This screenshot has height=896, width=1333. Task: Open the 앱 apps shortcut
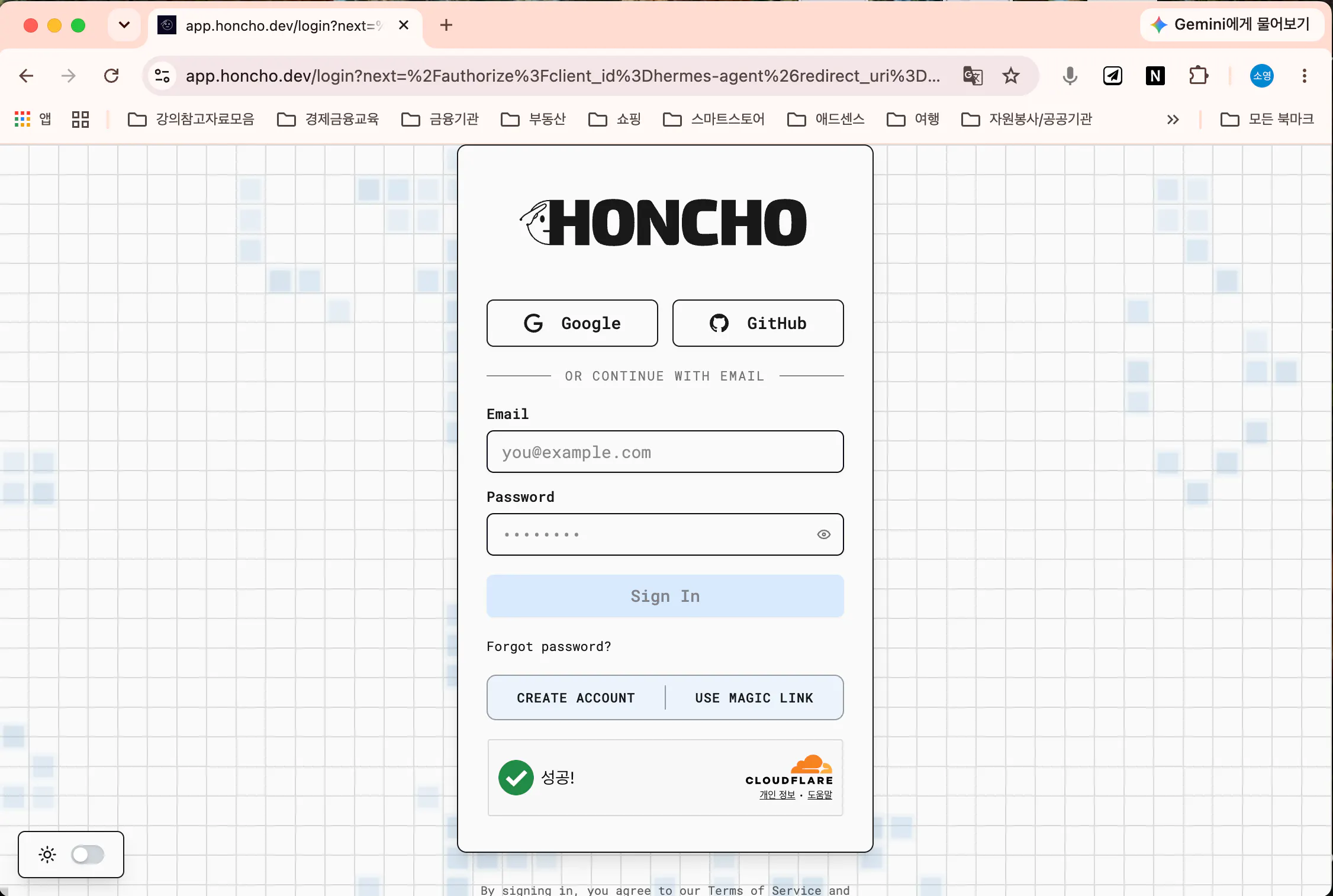tap(33, 119)
